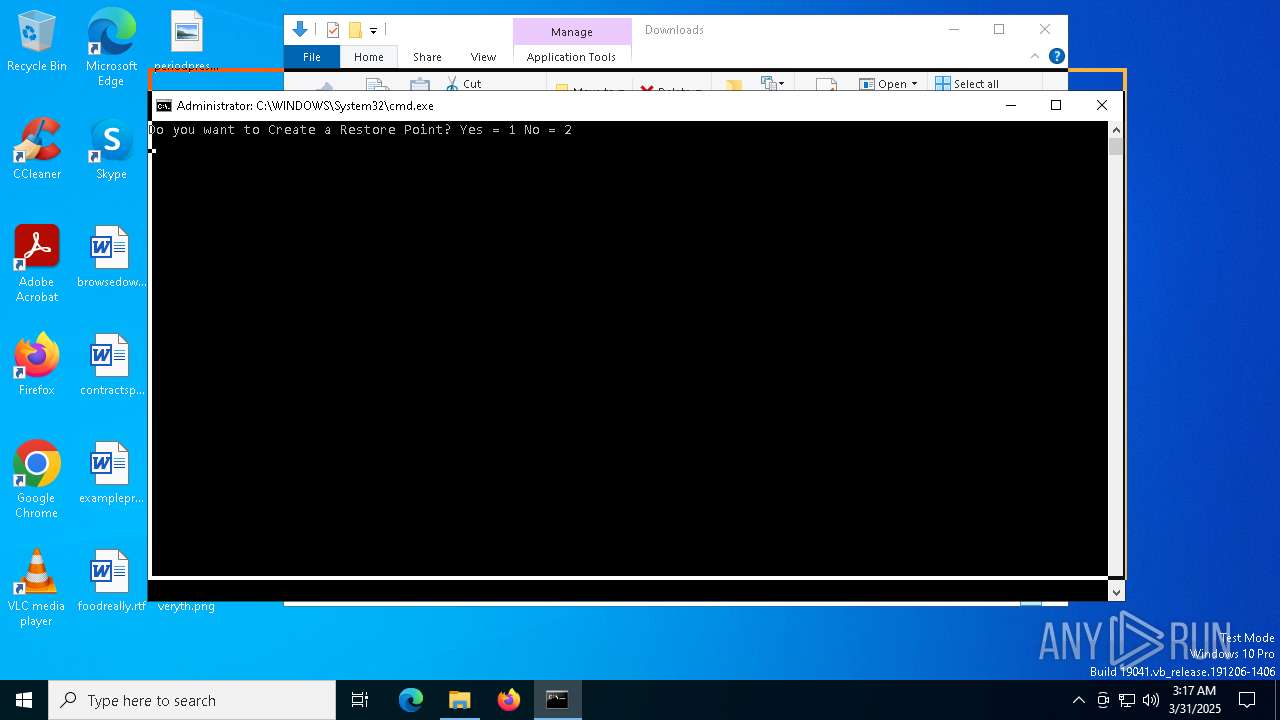This screenshot has height=720, width=1280.
Task: Minimize the Downloads Explorer window
Action: [953, 30]
